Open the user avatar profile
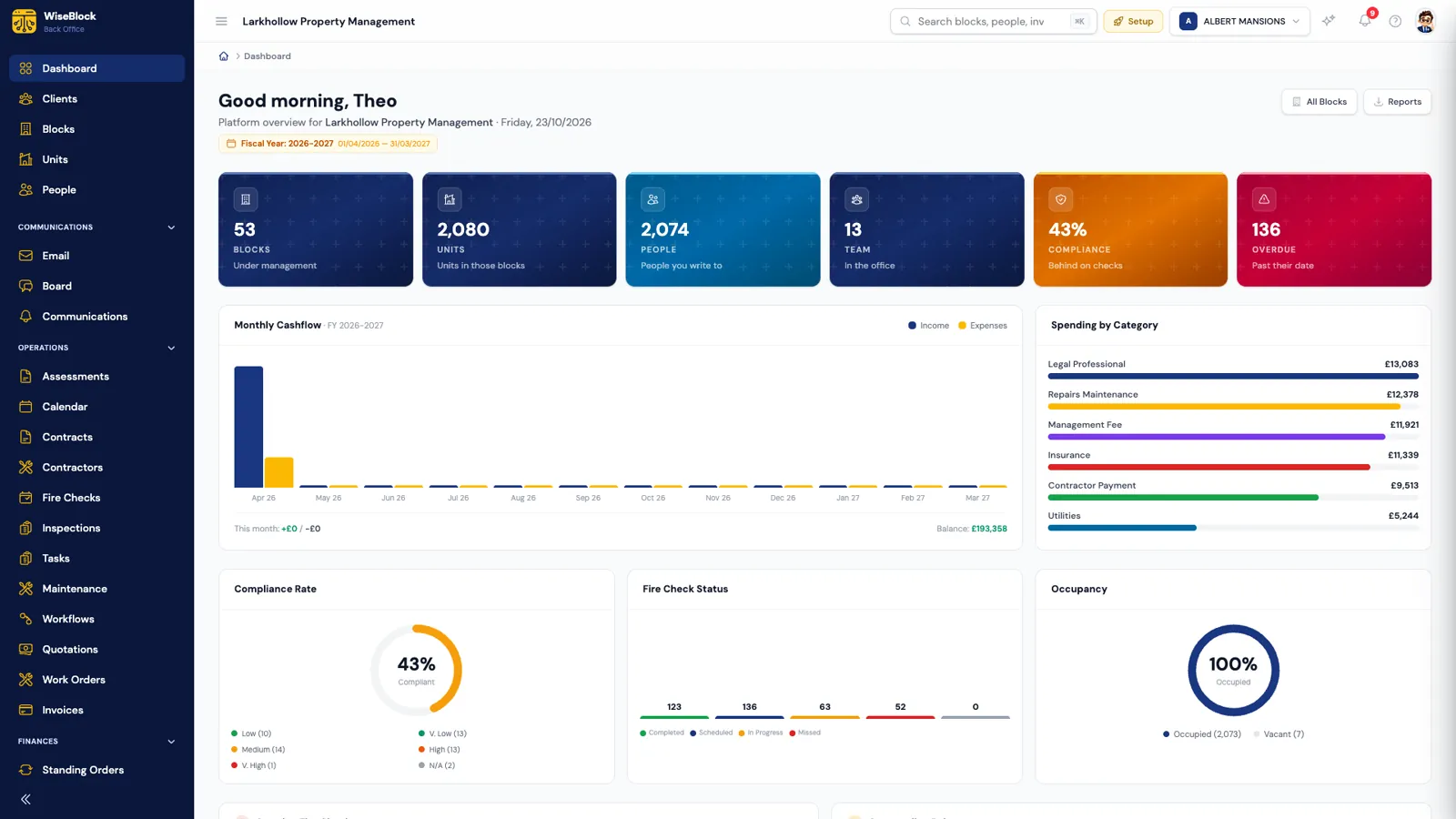Image resolution: width=1456 pixels, height=819 pixels. coord(1426,21)
